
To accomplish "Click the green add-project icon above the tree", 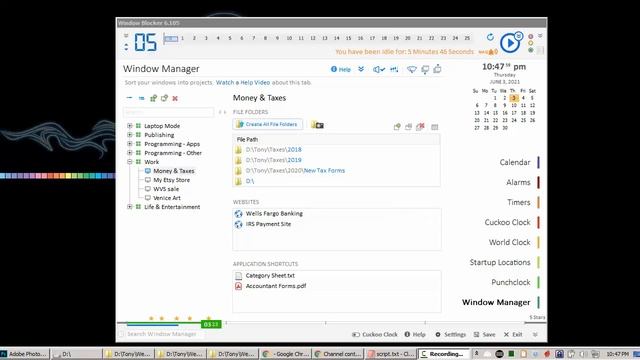I will pos(153,98).
